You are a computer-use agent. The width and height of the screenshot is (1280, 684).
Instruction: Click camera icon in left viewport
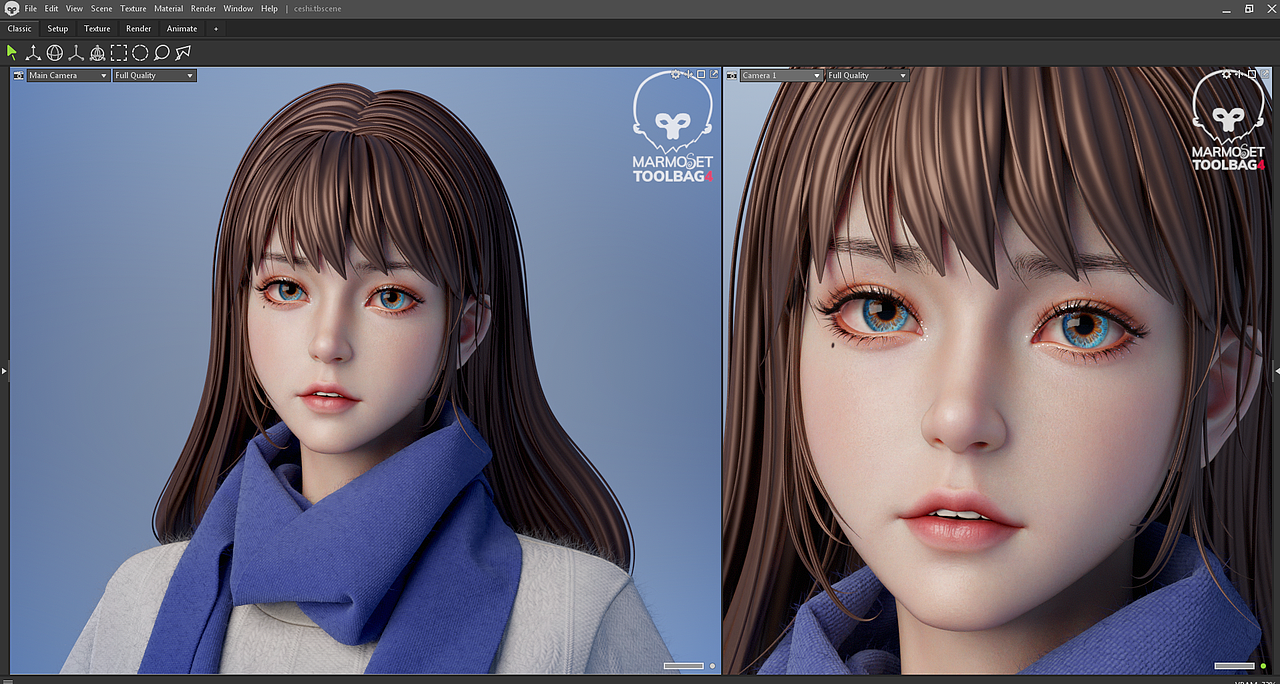[x=18, y=75]
